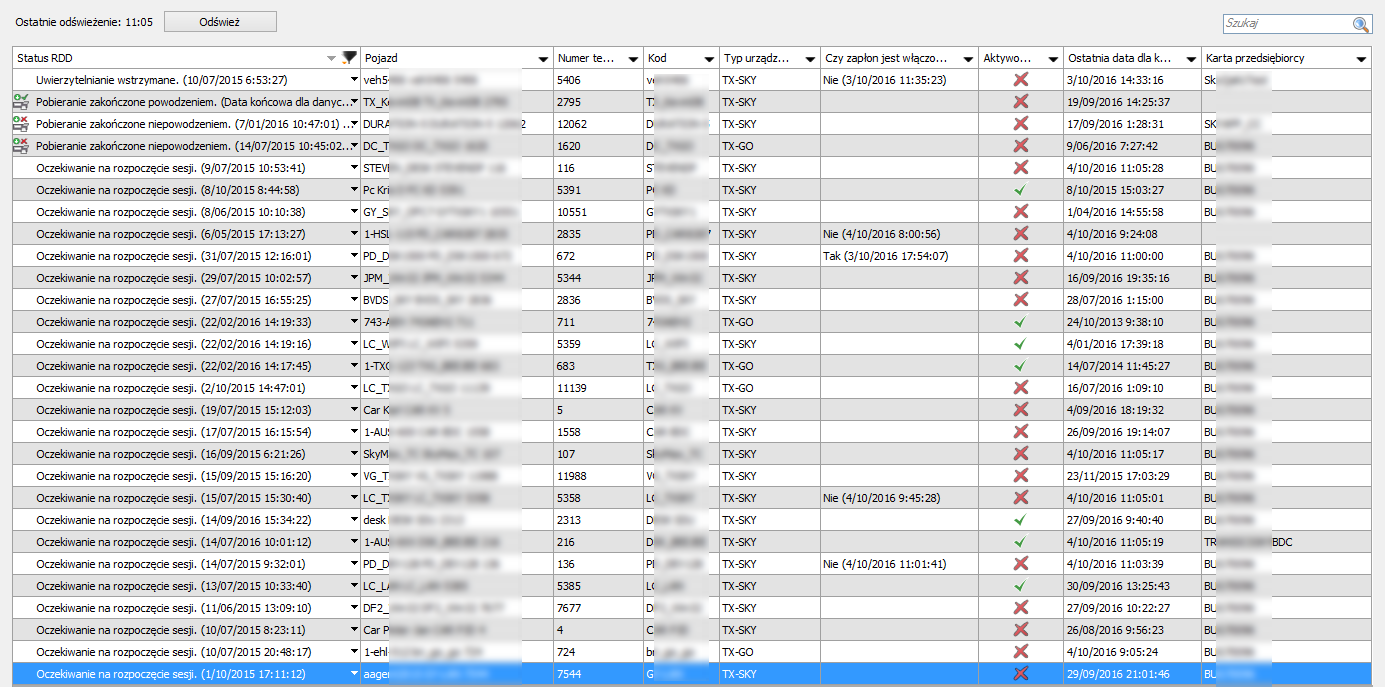Focus the Szukaj search field
The image size is (1385, 687).
pos(1285,25)
